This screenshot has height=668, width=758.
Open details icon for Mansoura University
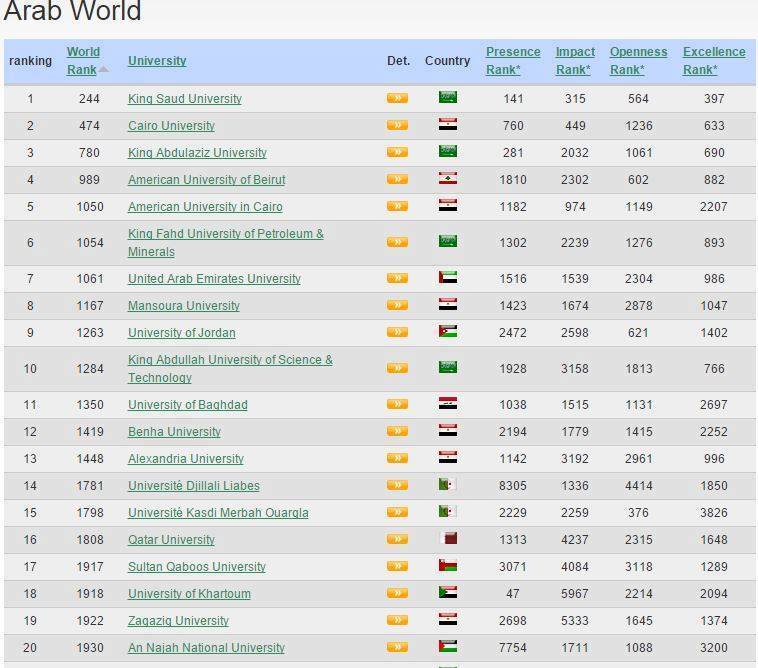click(397, 305)
